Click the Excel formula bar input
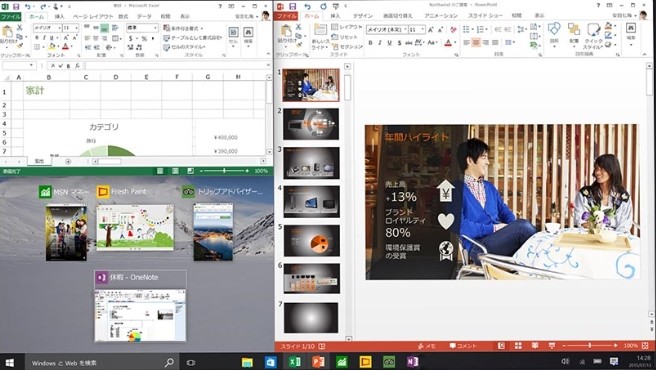 pyautogui.click(x=176, y=66)
